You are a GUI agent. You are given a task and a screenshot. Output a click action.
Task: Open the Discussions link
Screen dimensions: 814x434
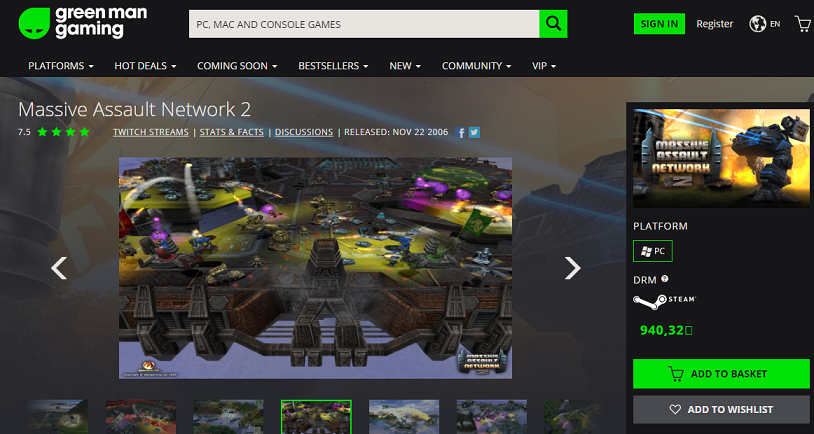(x=304, y=132)
